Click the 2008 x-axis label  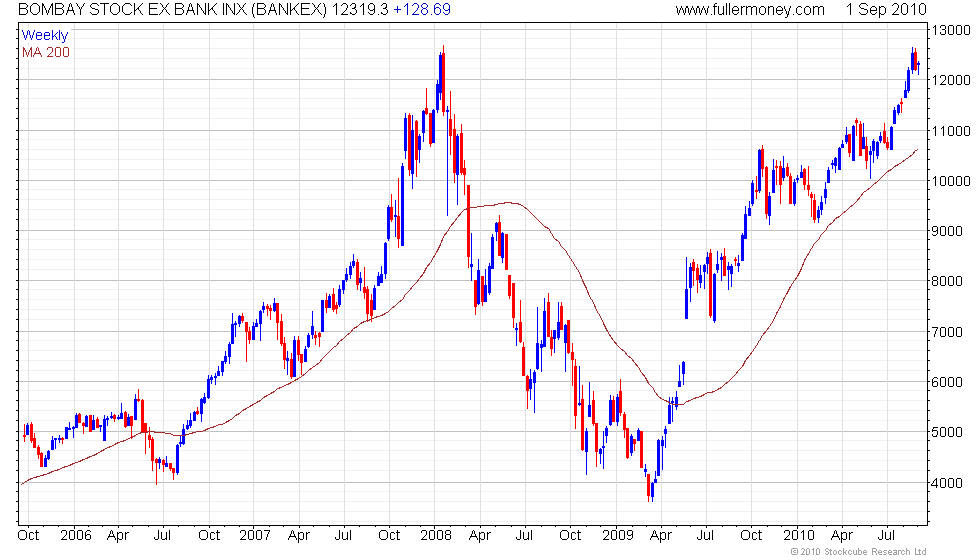pos(436,536)
